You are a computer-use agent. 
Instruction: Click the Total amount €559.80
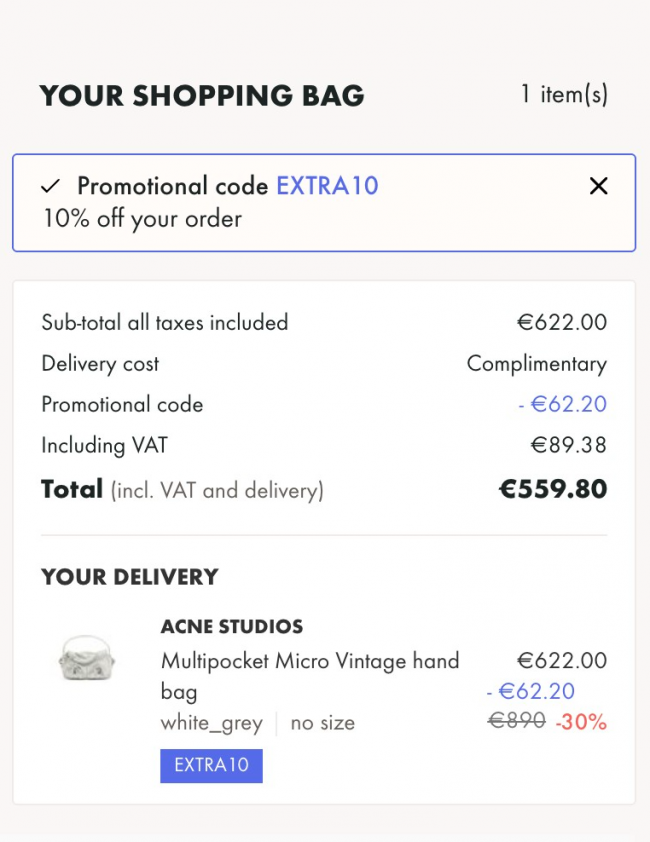click(x=552, y=490)
